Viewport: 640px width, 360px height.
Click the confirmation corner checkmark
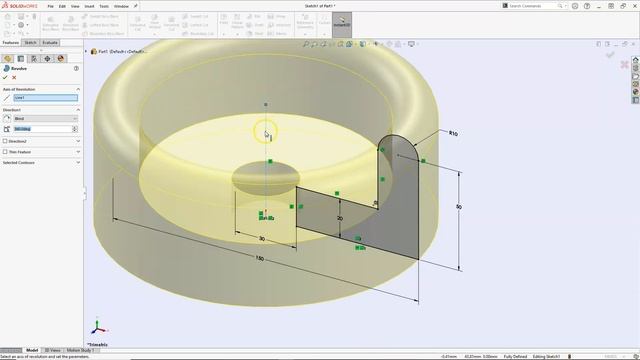coord(610,54)
